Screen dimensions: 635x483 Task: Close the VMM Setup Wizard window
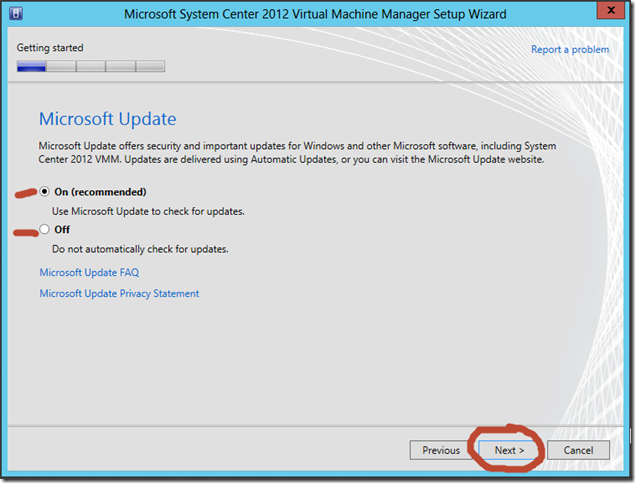[x=611, y=10]
